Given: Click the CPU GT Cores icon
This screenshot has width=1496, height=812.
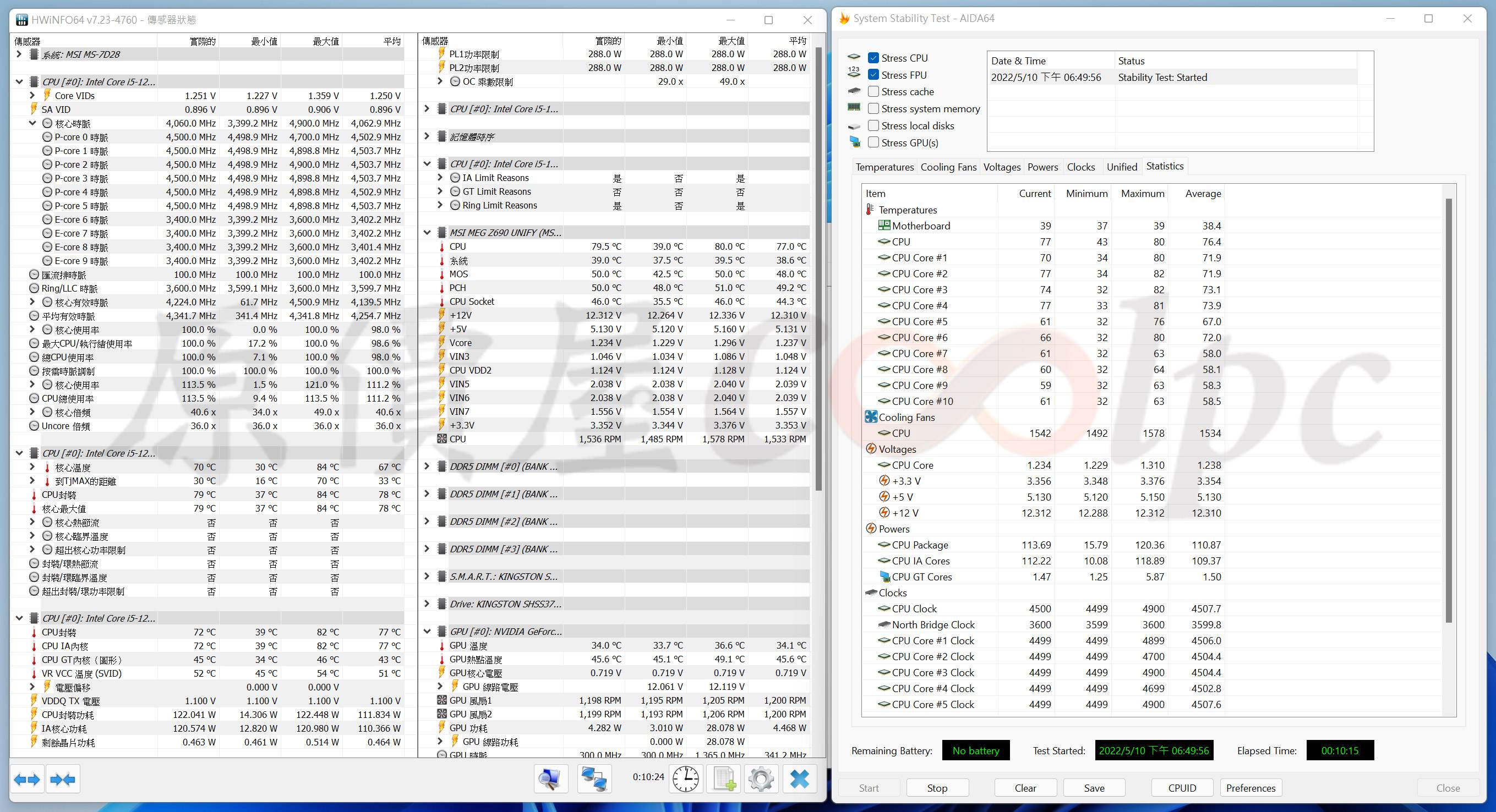Looking at the screenshot, I should point(885,577).
